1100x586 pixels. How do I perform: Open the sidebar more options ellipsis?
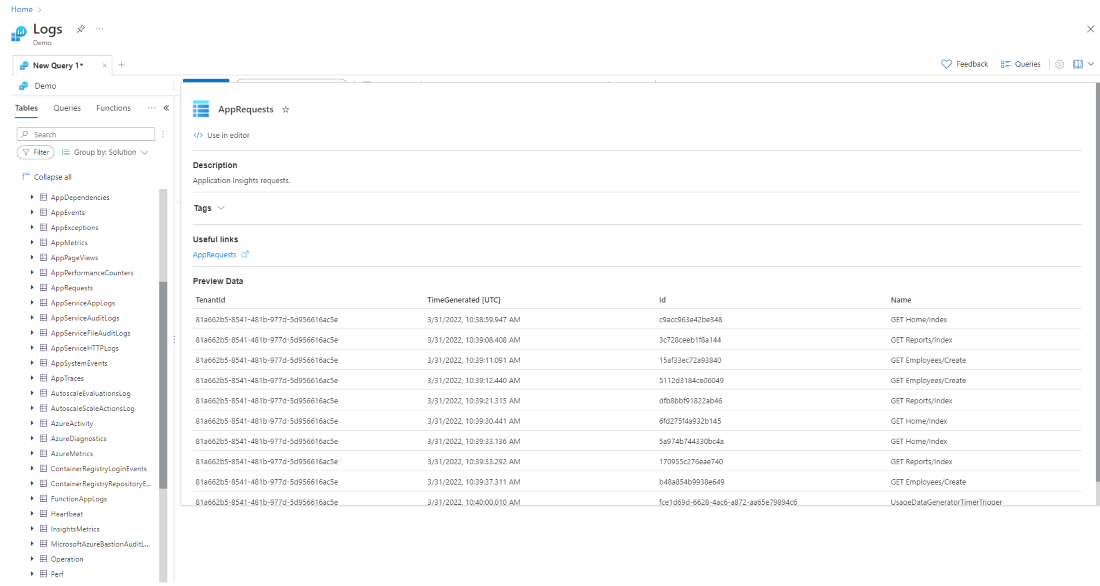(x=152, y=108)
